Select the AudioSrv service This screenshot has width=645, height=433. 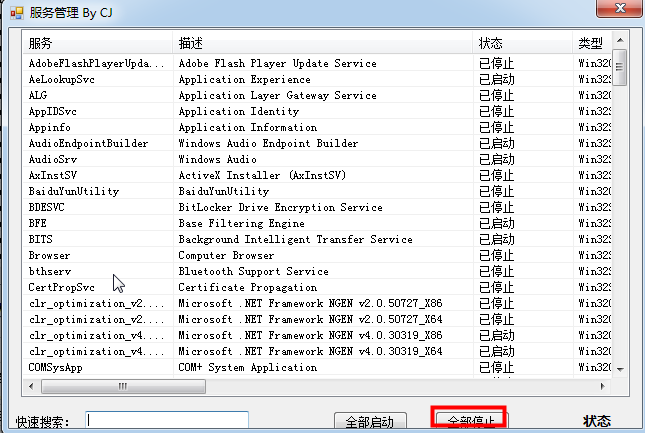[53, 160]
